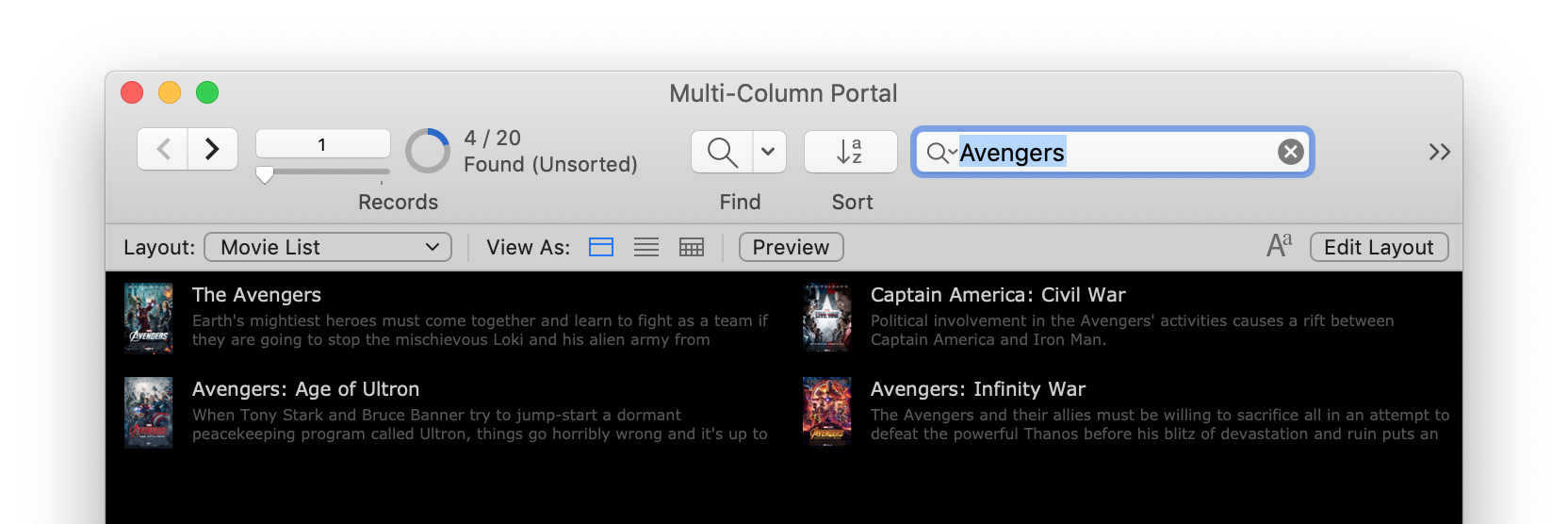Clear the Avengers search text
Viewport: 1568px width, 524px height.
pos(1290,152)
